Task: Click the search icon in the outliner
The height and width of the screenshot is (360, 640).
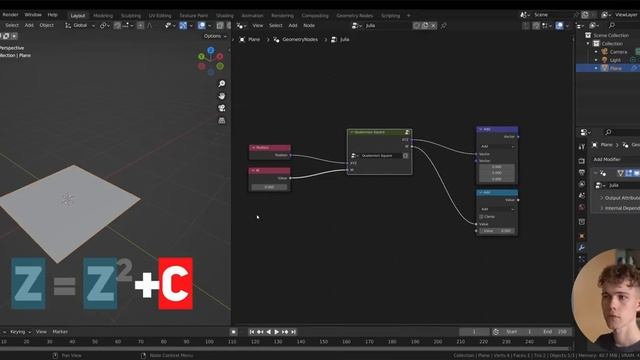Action: (x=611, y=25)
